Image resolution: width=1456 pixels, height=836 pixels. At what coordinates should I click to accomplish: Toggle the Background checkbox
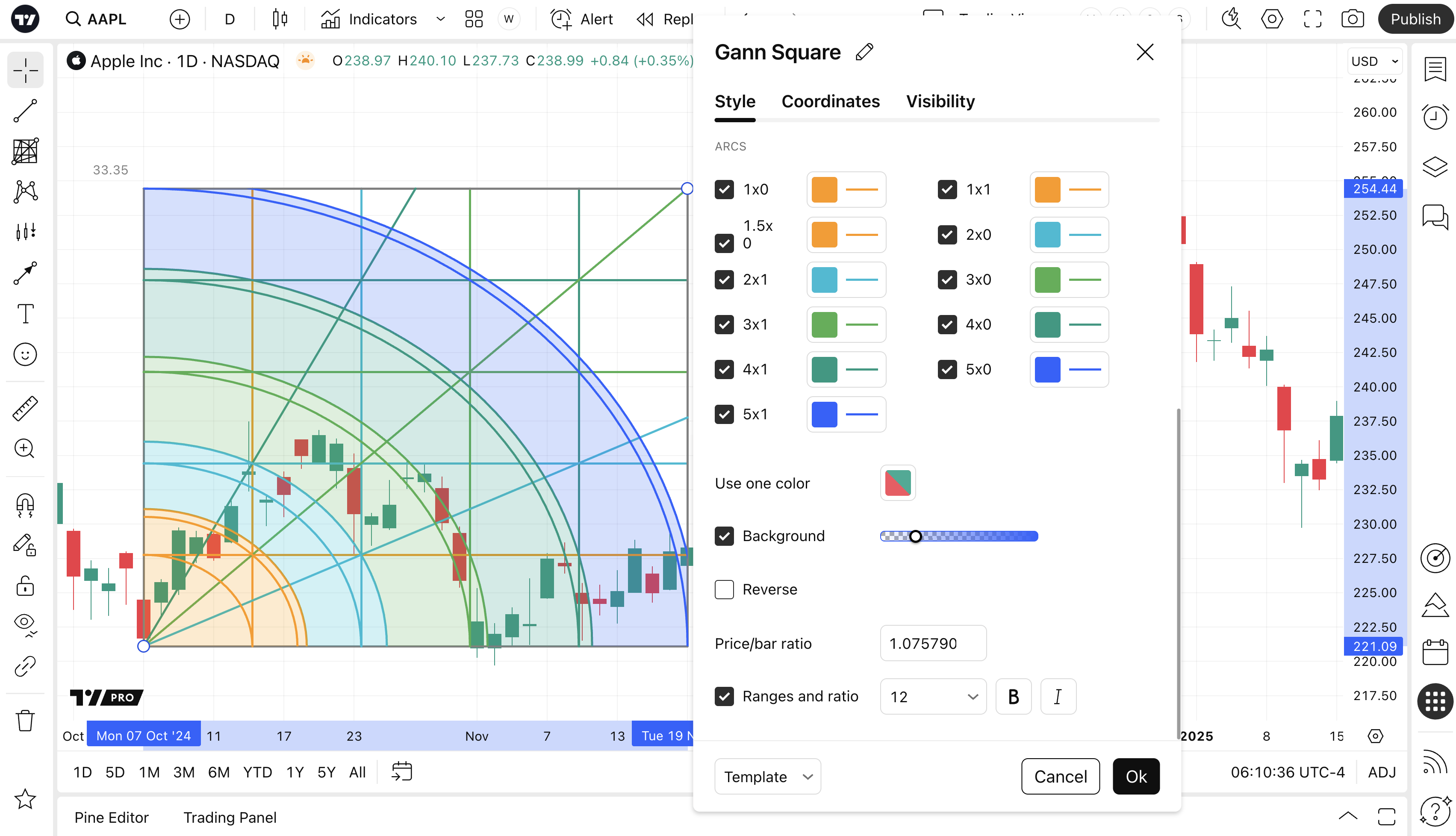(x=724, y=536)
